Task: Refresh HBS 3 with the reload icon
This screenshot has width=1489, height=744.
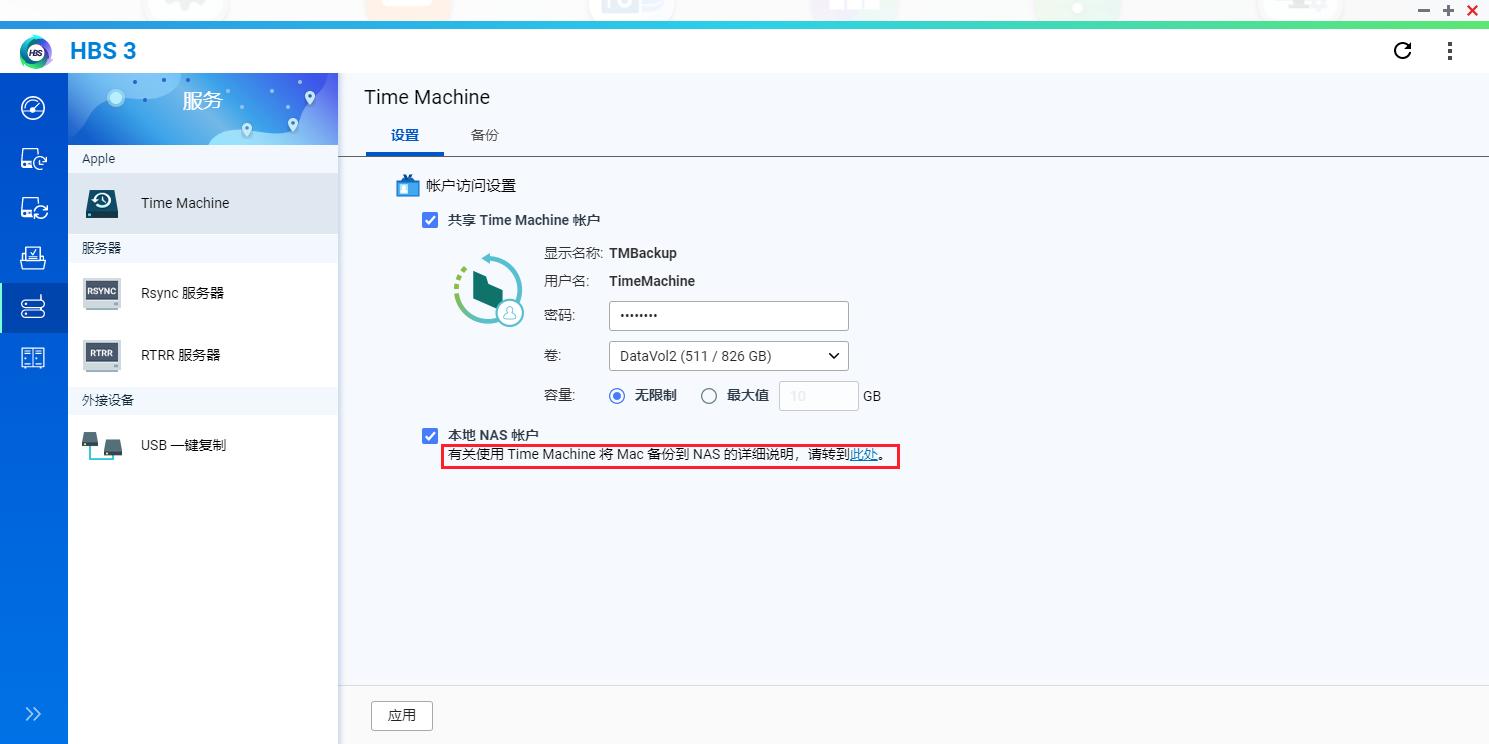Action: [1402, 50]
